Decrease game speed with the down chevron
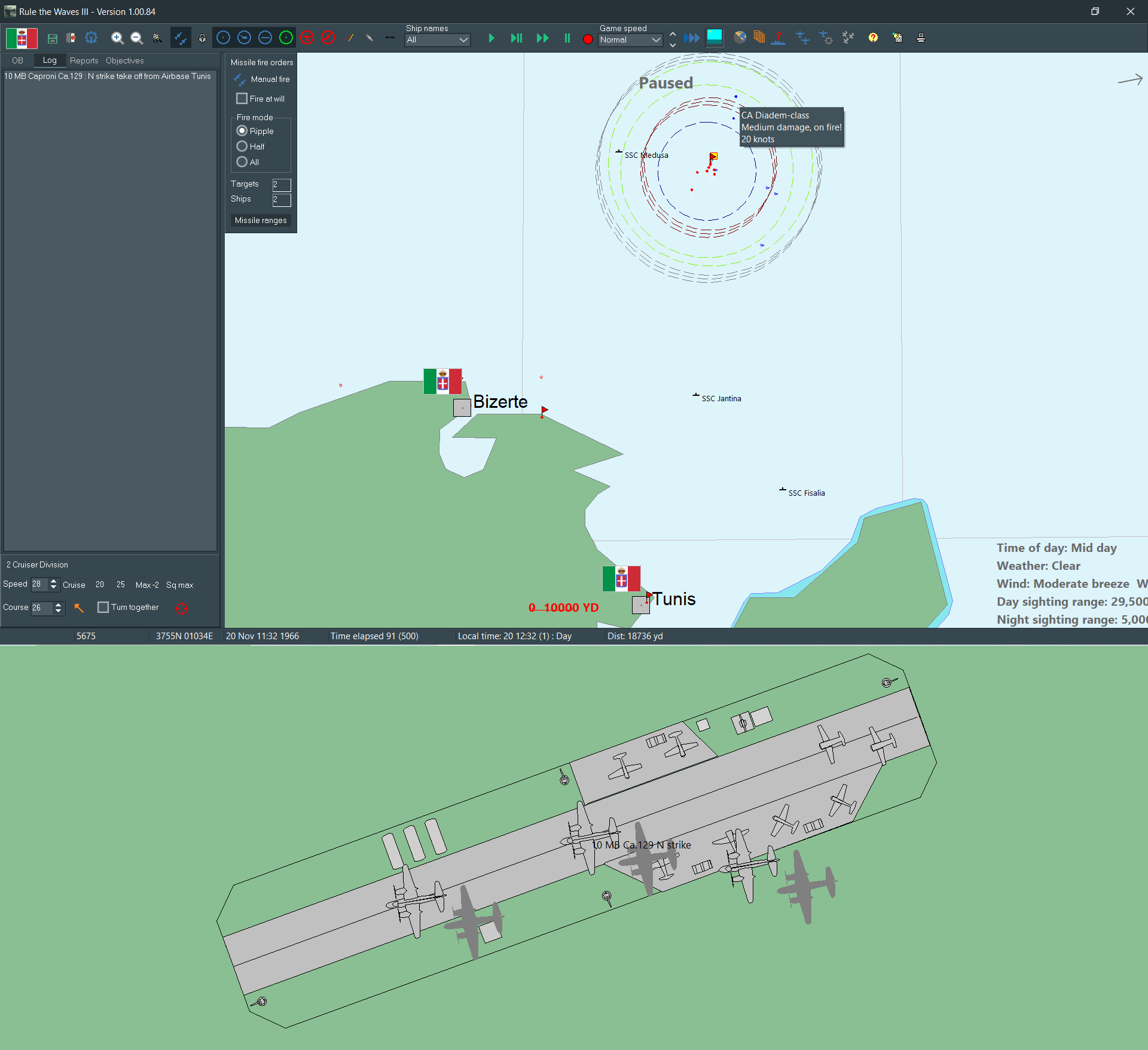This screenshot has width=1148, height=1050. tap(673, 45)
